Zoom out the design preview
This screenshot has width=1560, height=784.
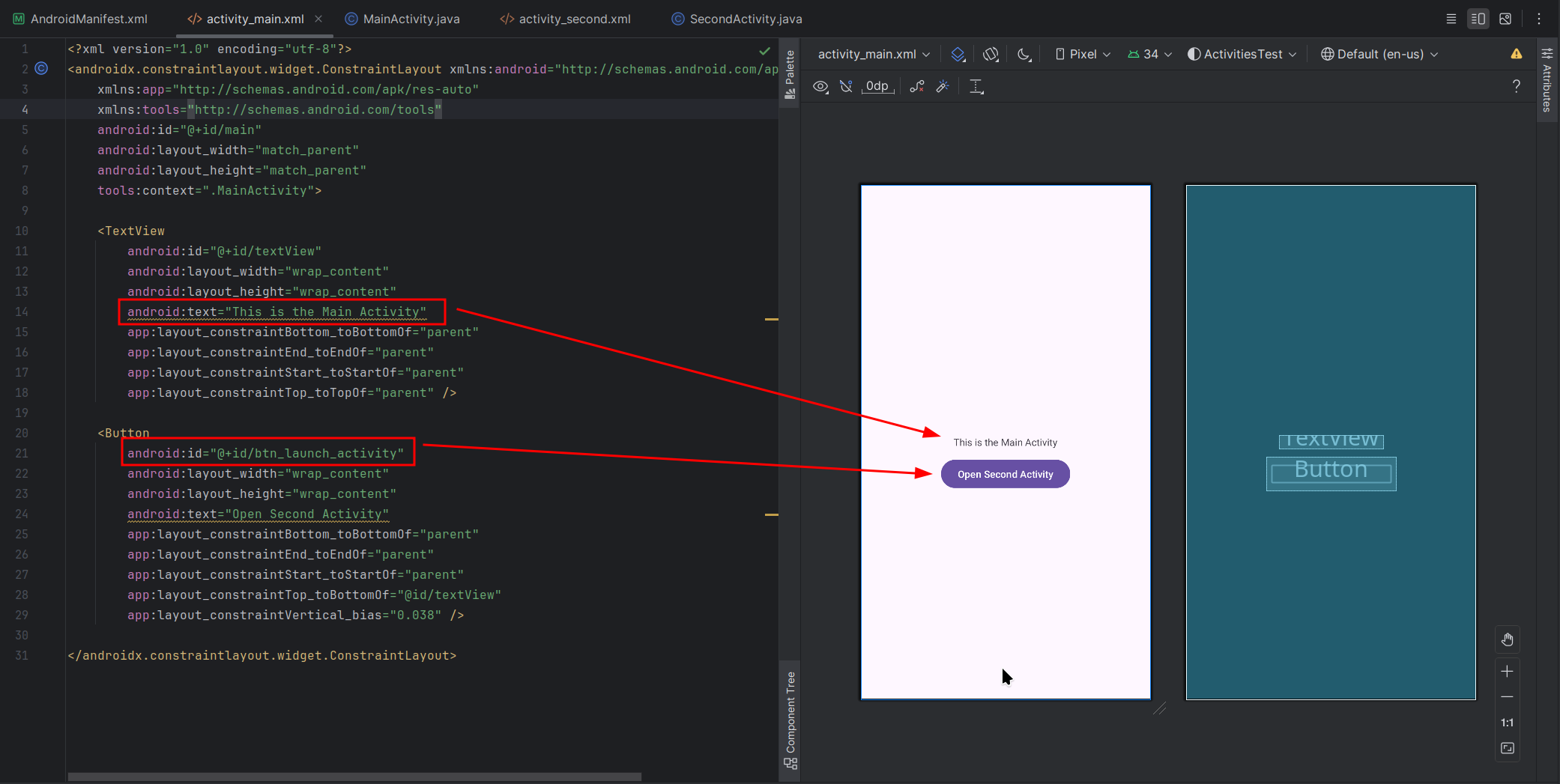pos(1508,697)
